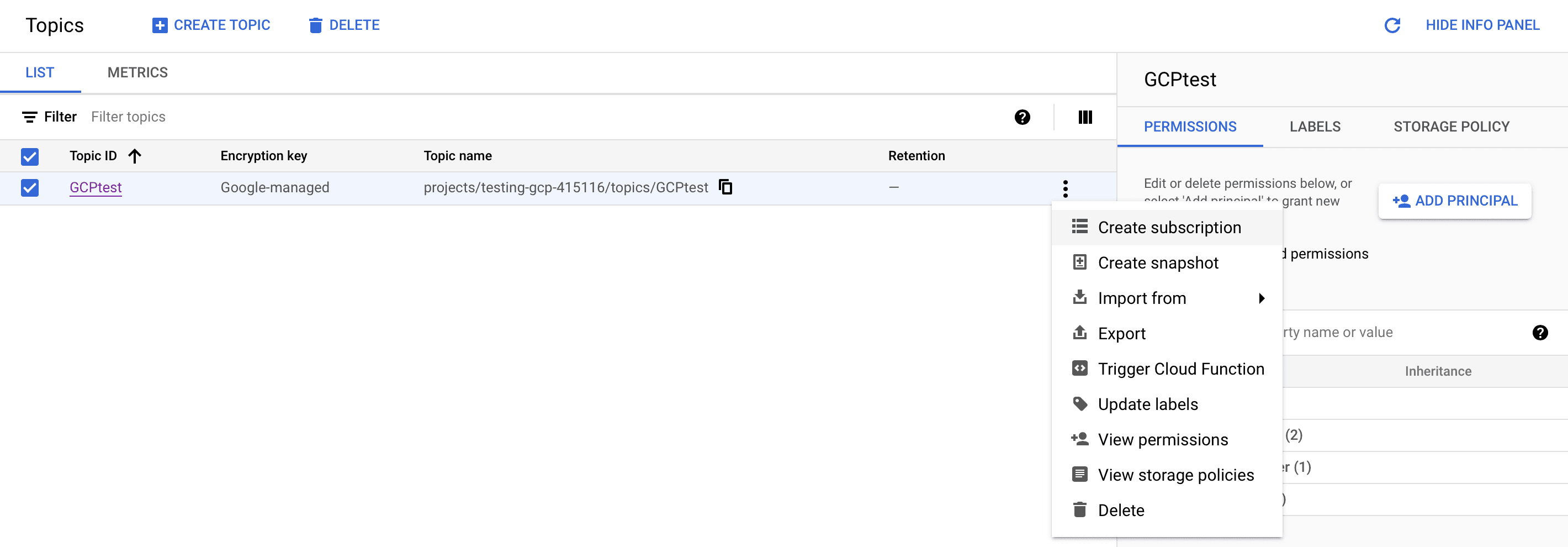1568x547 pixels.
Task: Click the ADD PRINCIPAL button
Action: coord(1455,201)
